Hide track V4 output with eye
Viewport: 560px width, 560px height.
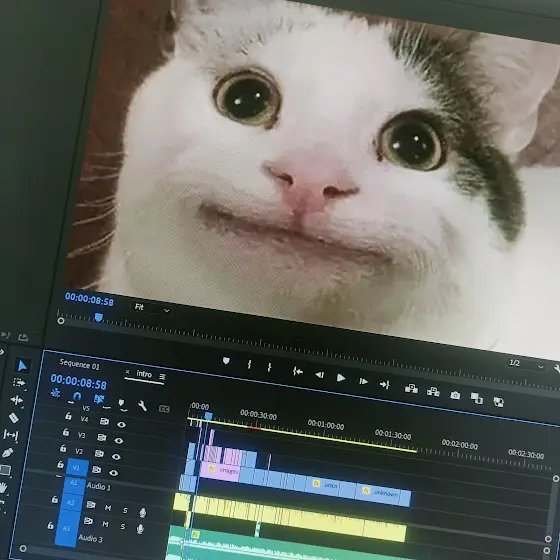point(121,424)
